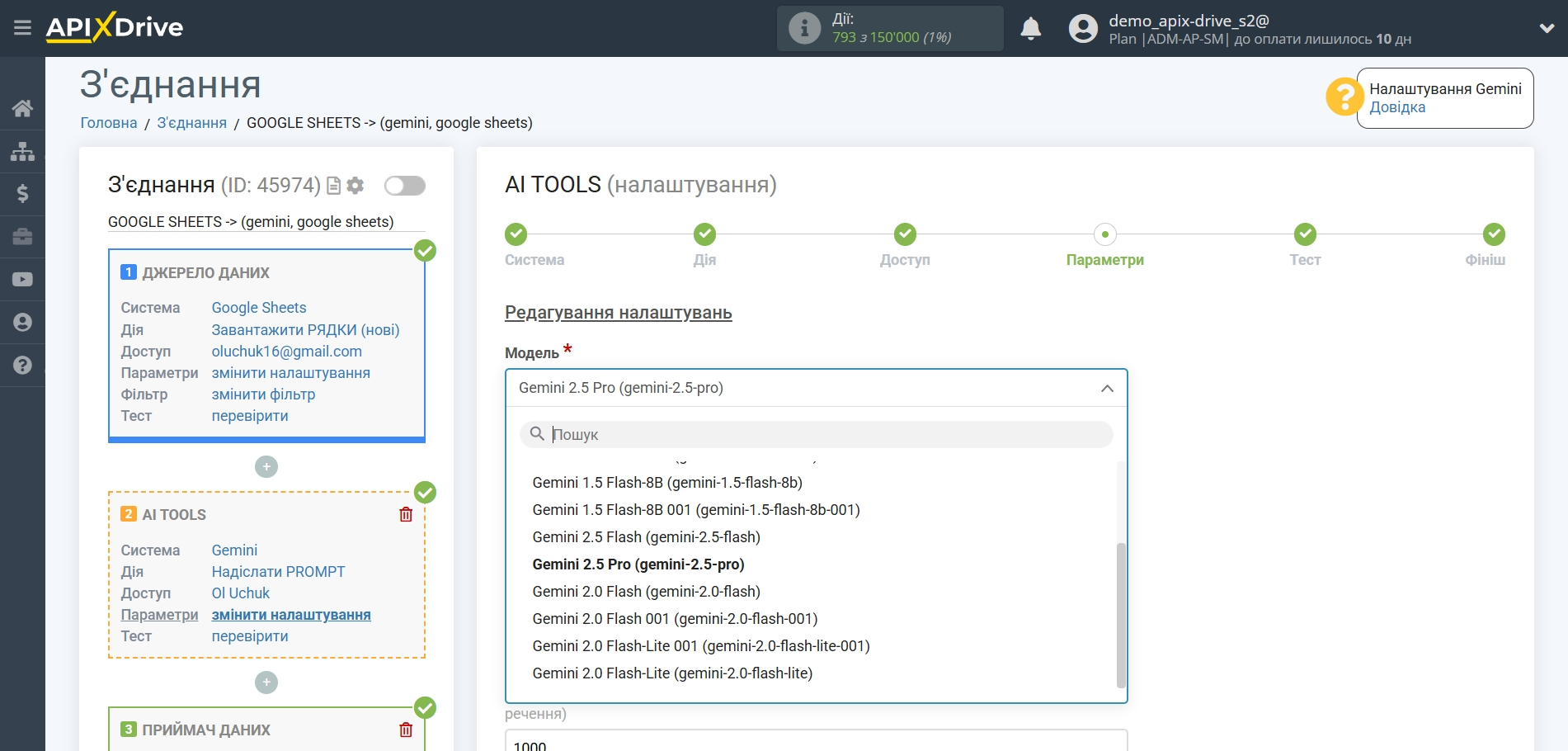Select Gemini 2.5 Flash option
The height and width of the screenshot is (751, 1568).
(646, 537)
